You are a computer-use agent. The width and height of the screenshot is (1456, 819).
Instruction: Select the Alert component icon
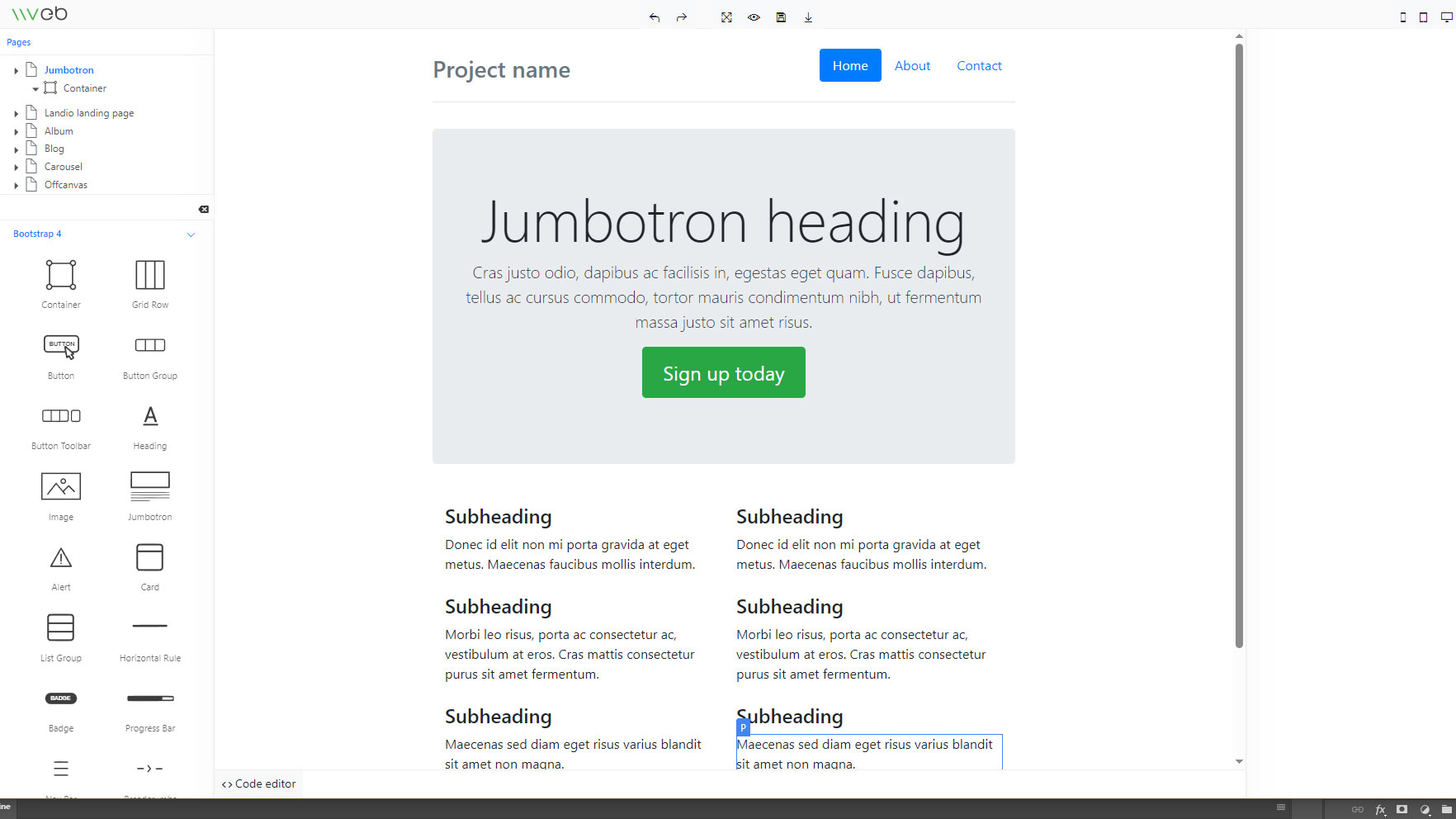61,558
